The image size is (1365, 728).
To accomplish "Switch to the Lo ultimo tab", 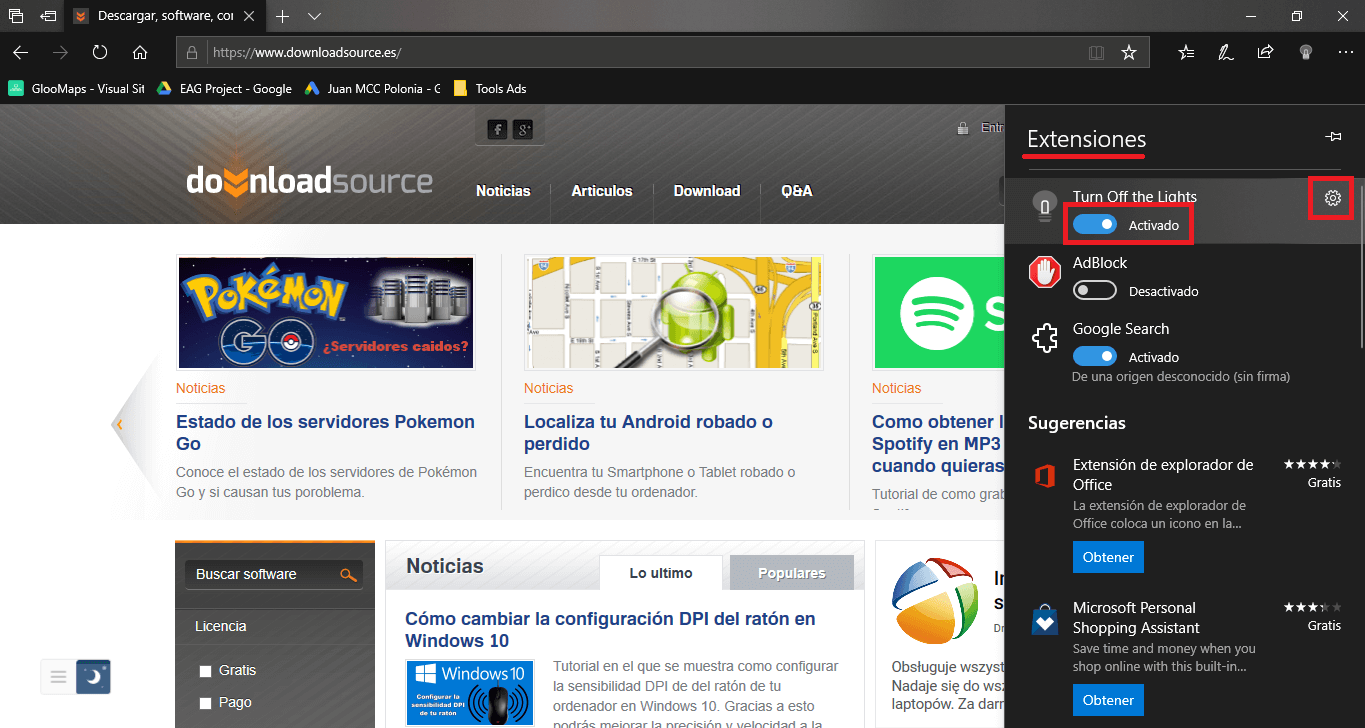I will click(661, 573).
